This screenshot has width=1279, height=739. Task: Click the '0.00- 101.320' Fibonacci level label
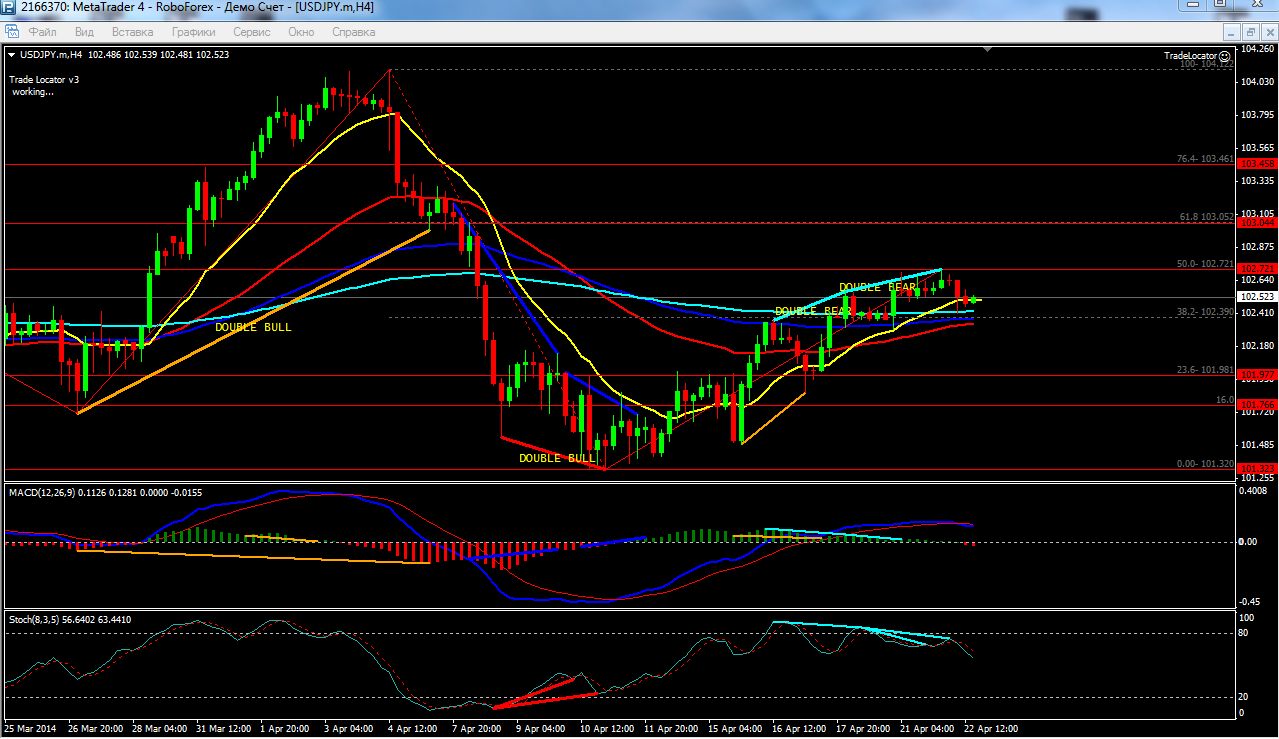tap(1205, 464)
